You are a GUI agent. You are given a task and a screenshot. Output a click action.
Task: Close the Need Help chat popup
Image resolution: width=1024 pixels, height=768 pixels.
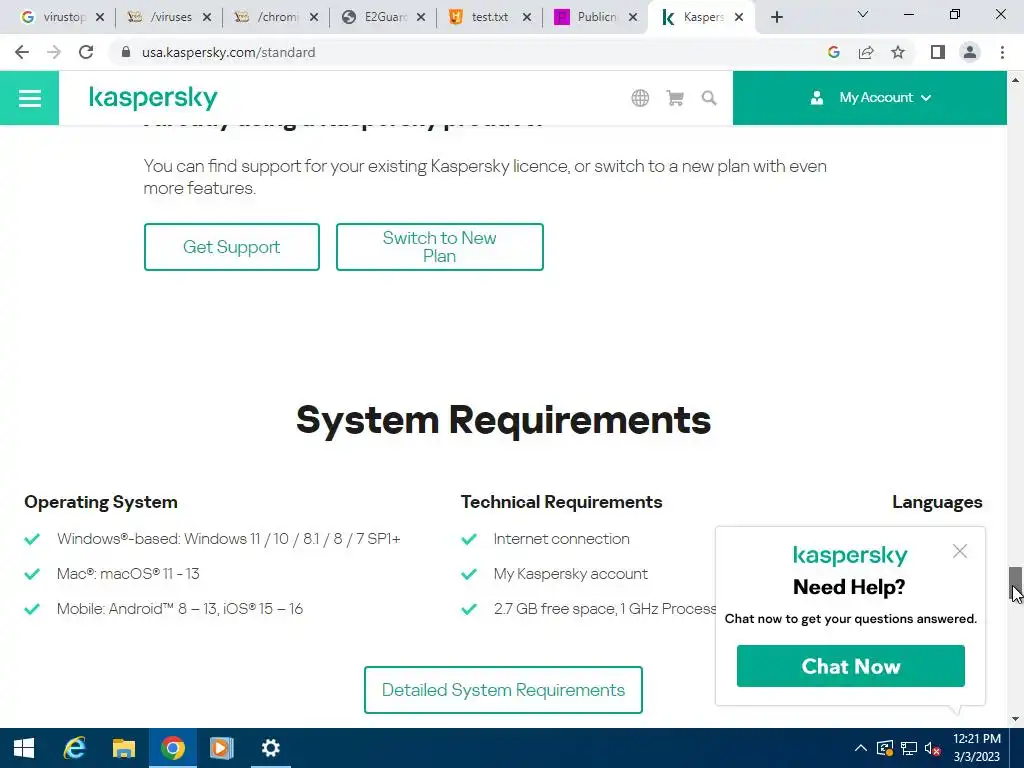coord(959,552)
